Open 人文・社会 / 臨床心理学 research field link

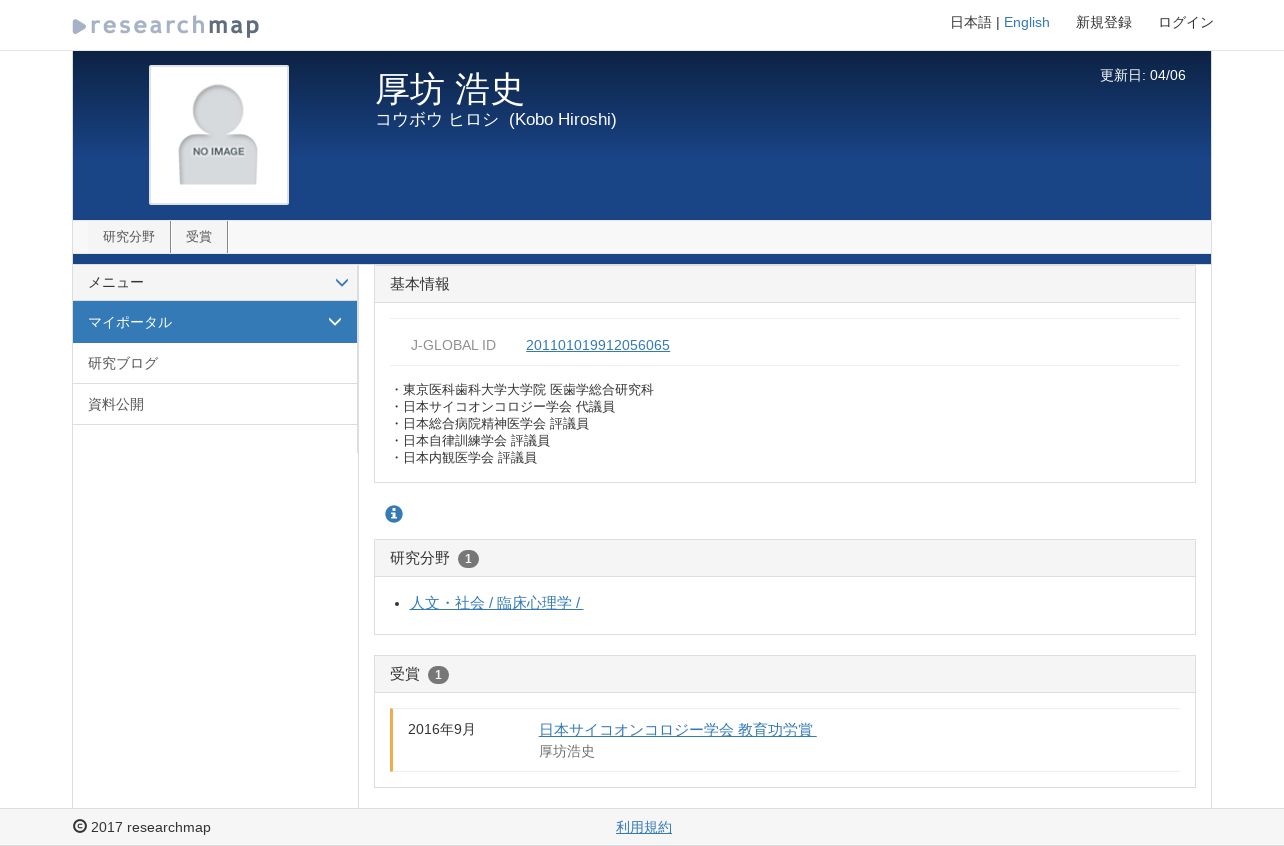tap(496, 603)
